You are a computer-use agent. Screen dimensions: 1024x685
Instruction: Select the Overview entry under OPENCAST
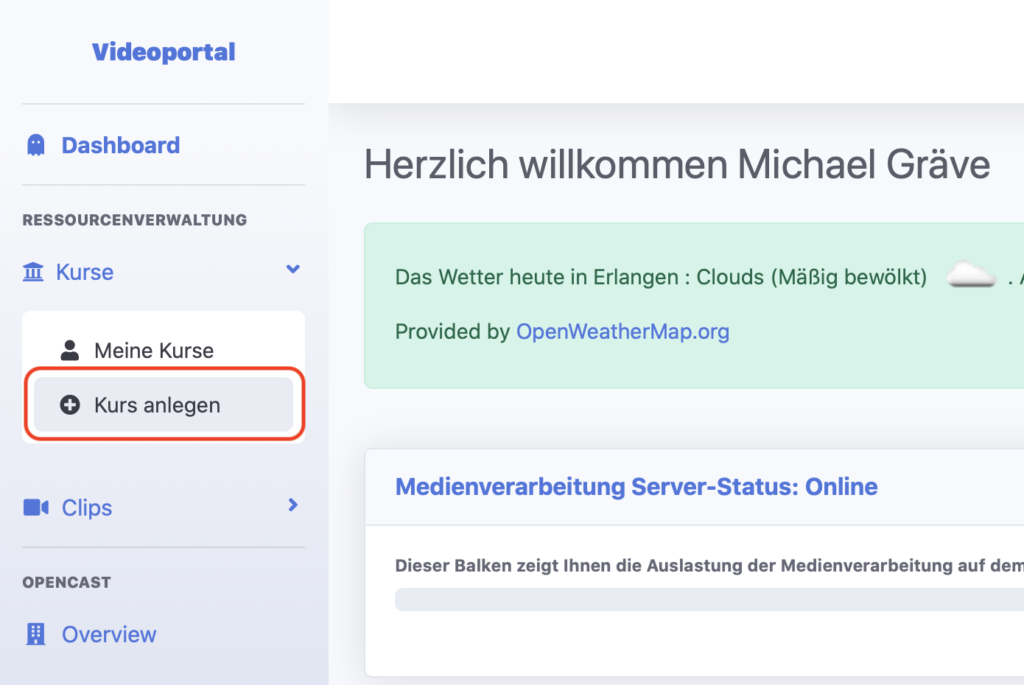[x=108, y=634]
